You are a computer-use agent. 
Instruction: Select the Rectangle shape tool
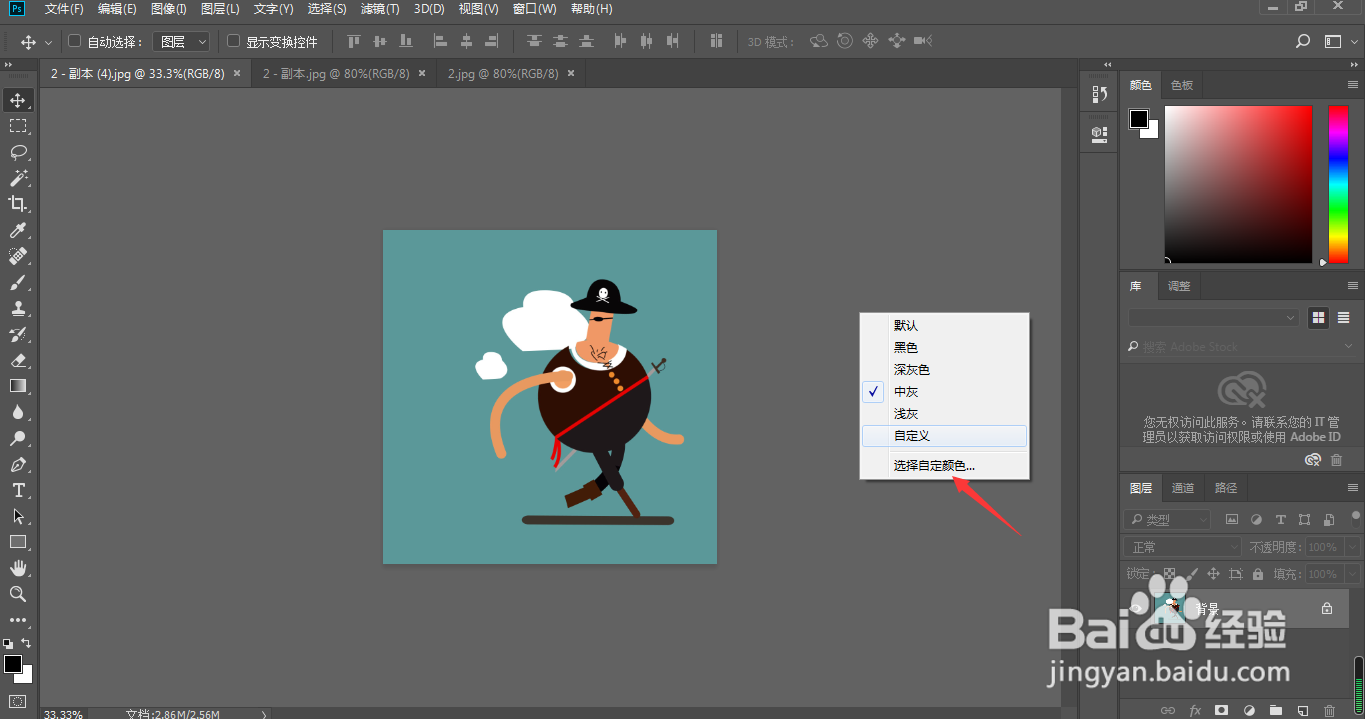point(18,542)
